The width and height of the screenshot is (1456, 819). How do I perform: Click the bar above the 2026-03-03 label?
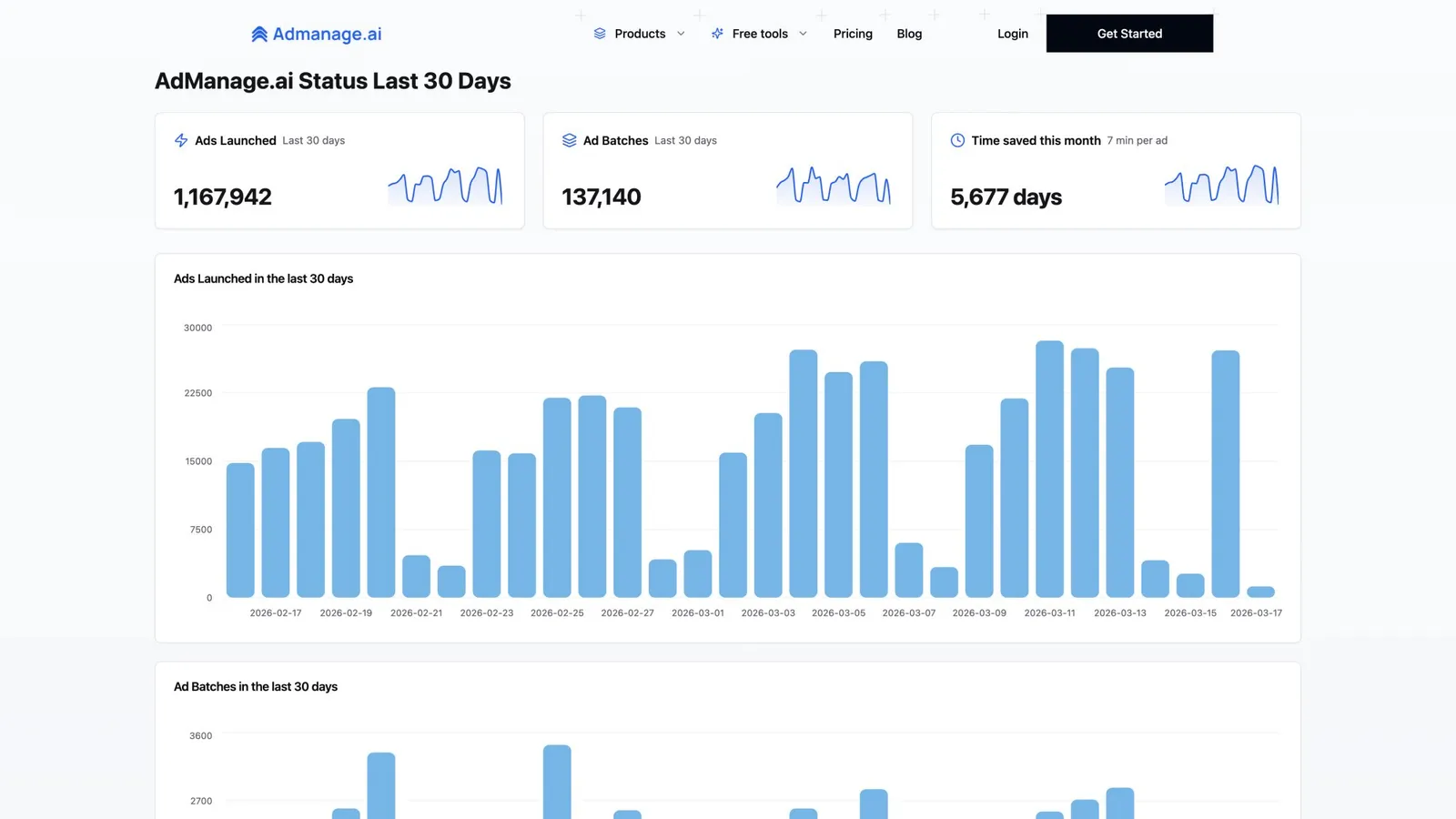click(768, 505)
